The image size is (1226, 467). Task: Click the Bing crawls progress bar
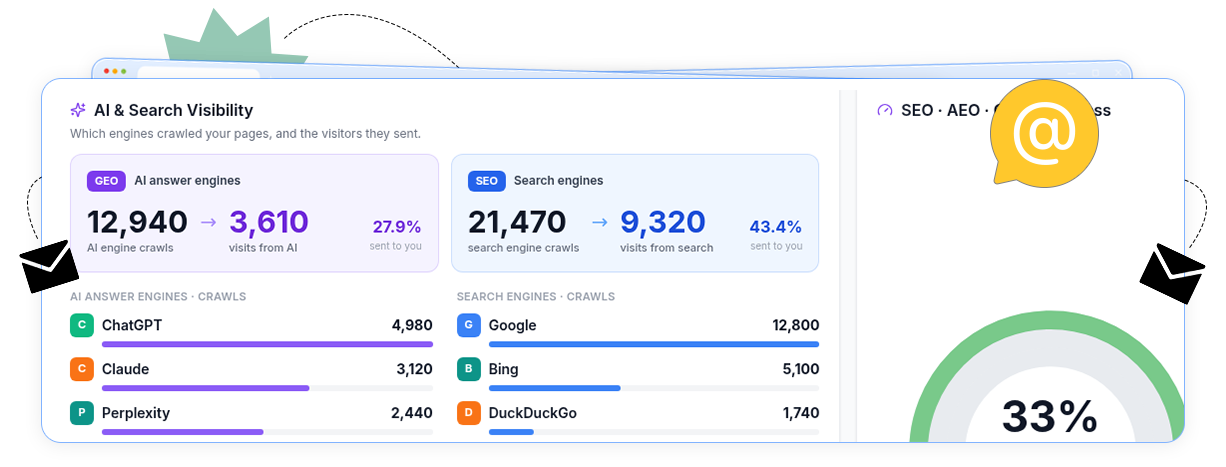(654, 388)
